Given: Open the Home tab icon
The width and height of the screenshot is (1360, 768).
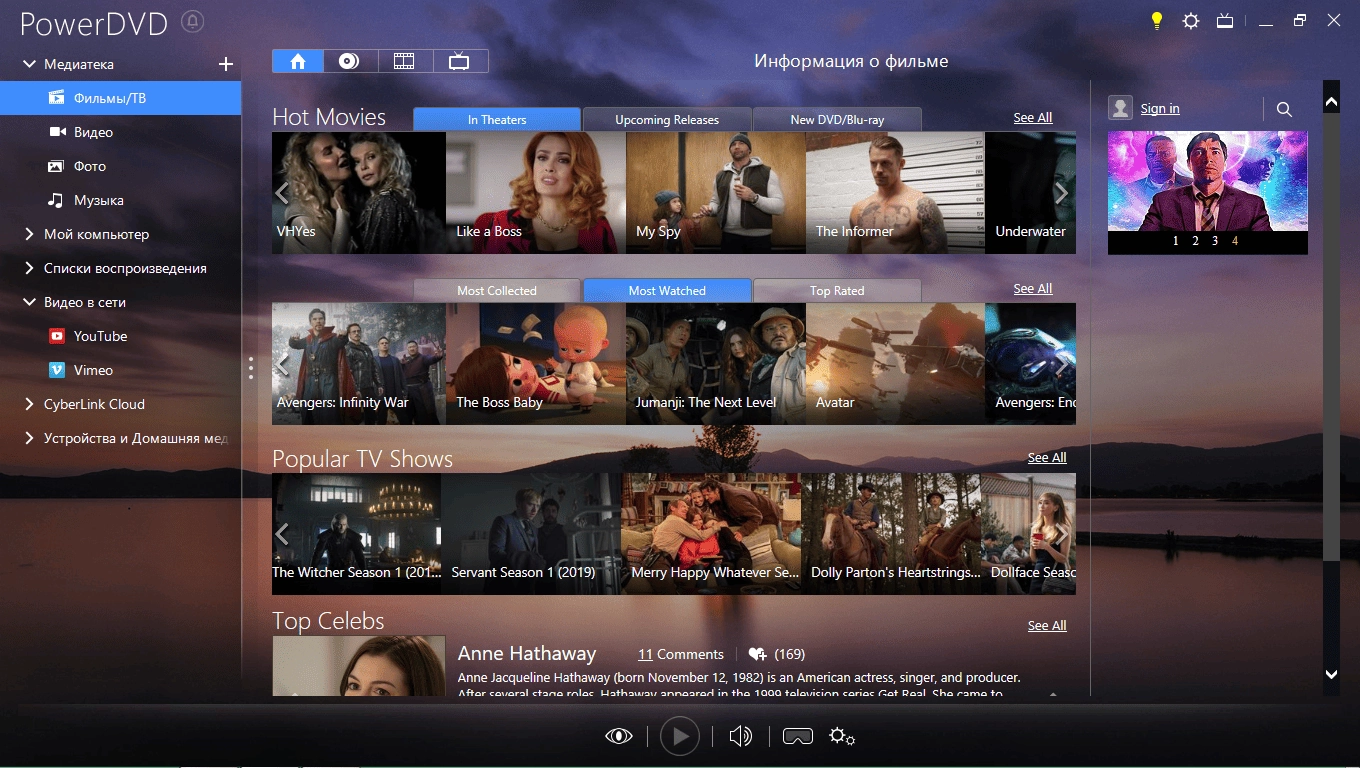Looking at the screenshot, I should [x=297, y=61].
